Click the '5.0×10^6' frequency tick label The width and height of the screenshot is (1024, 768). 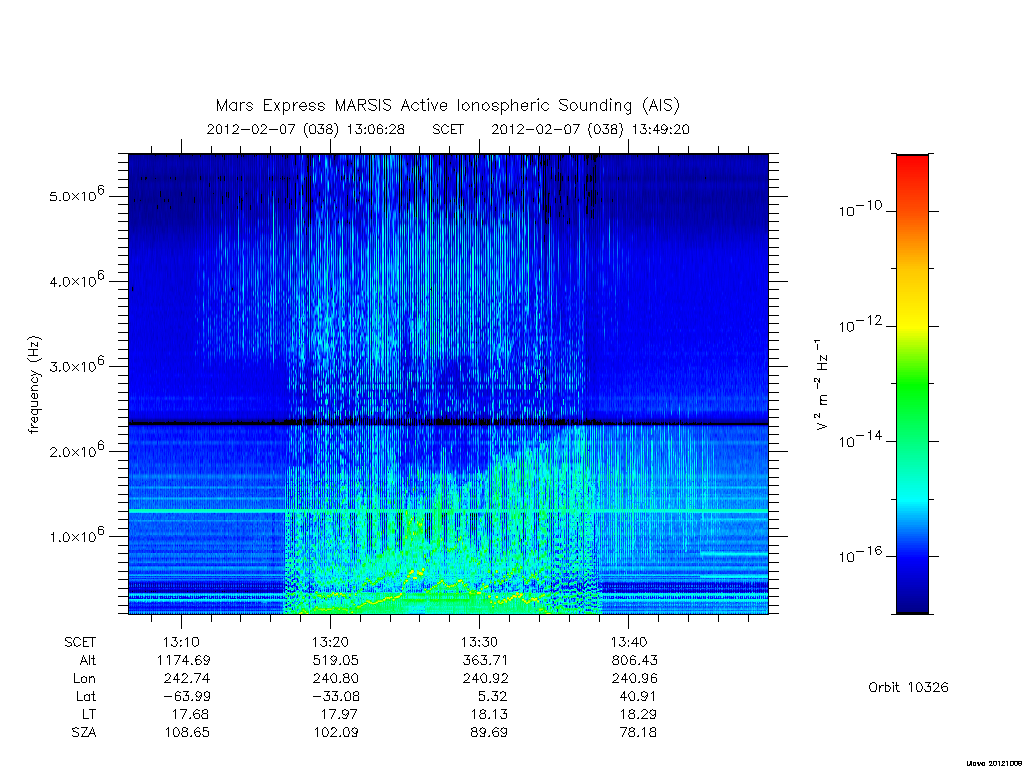click(76, 195)
